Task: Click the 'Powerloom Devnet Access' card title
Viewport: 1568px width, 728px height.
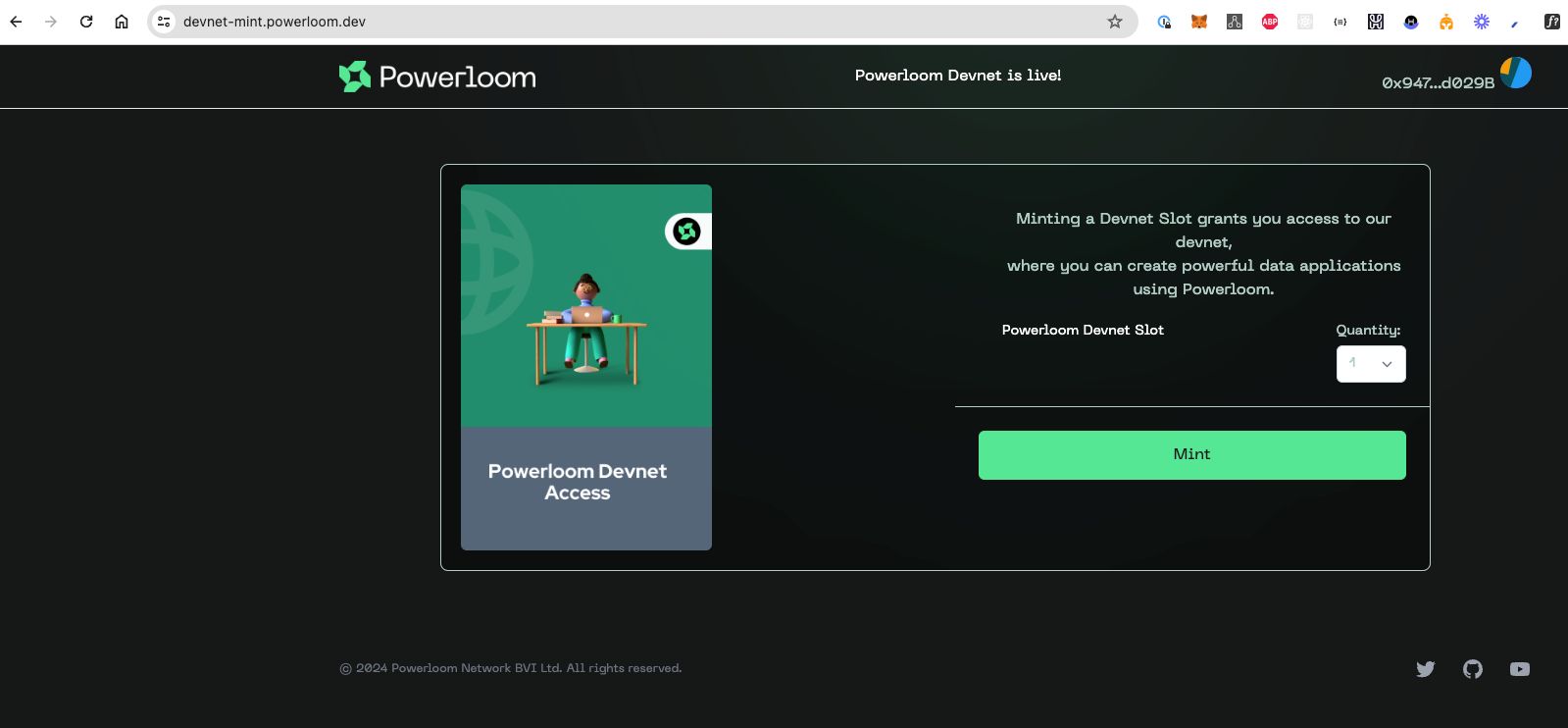Action: (578, 482)
